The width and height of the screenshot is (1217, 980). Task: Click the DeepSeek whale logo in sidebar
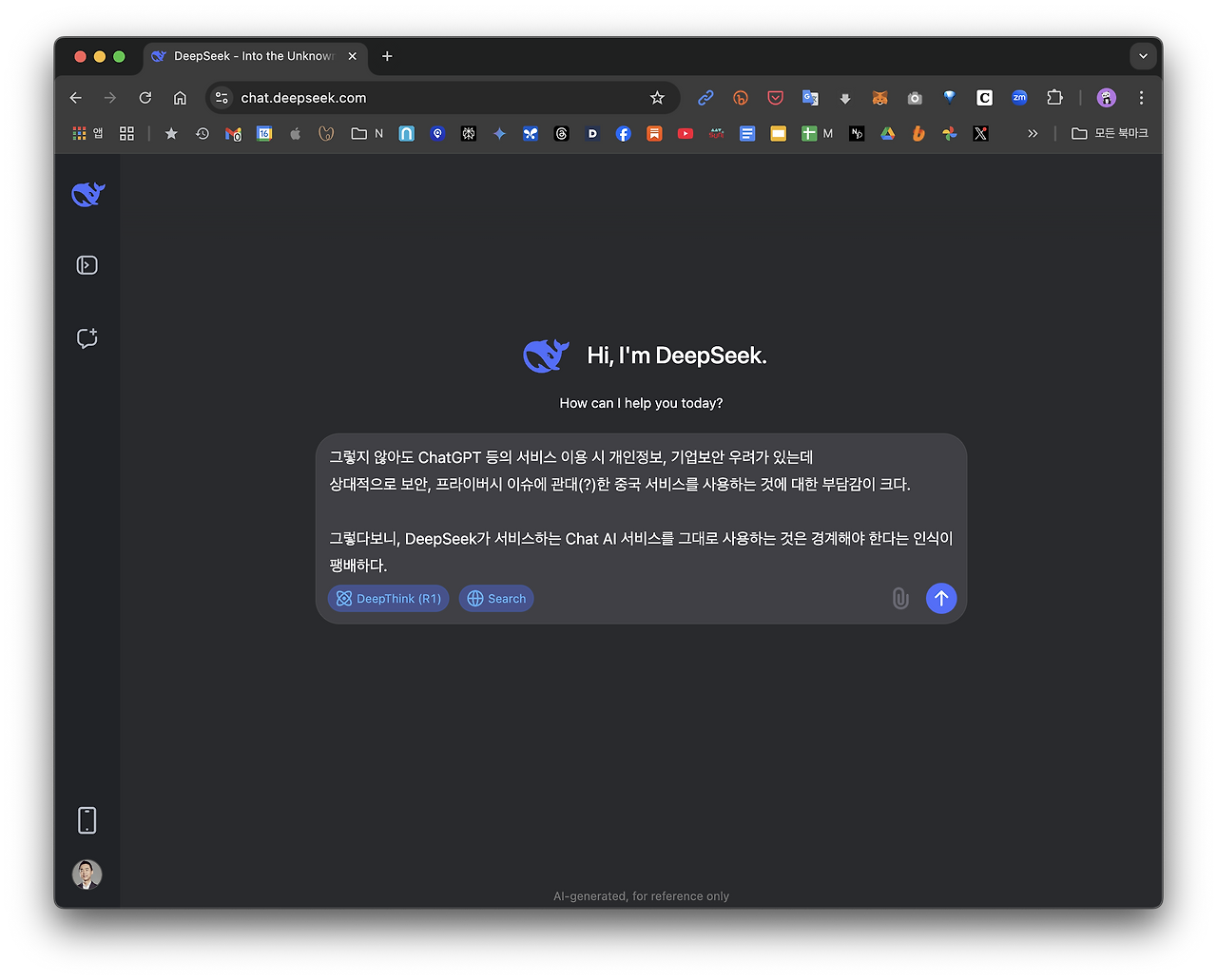coord(88,194)
